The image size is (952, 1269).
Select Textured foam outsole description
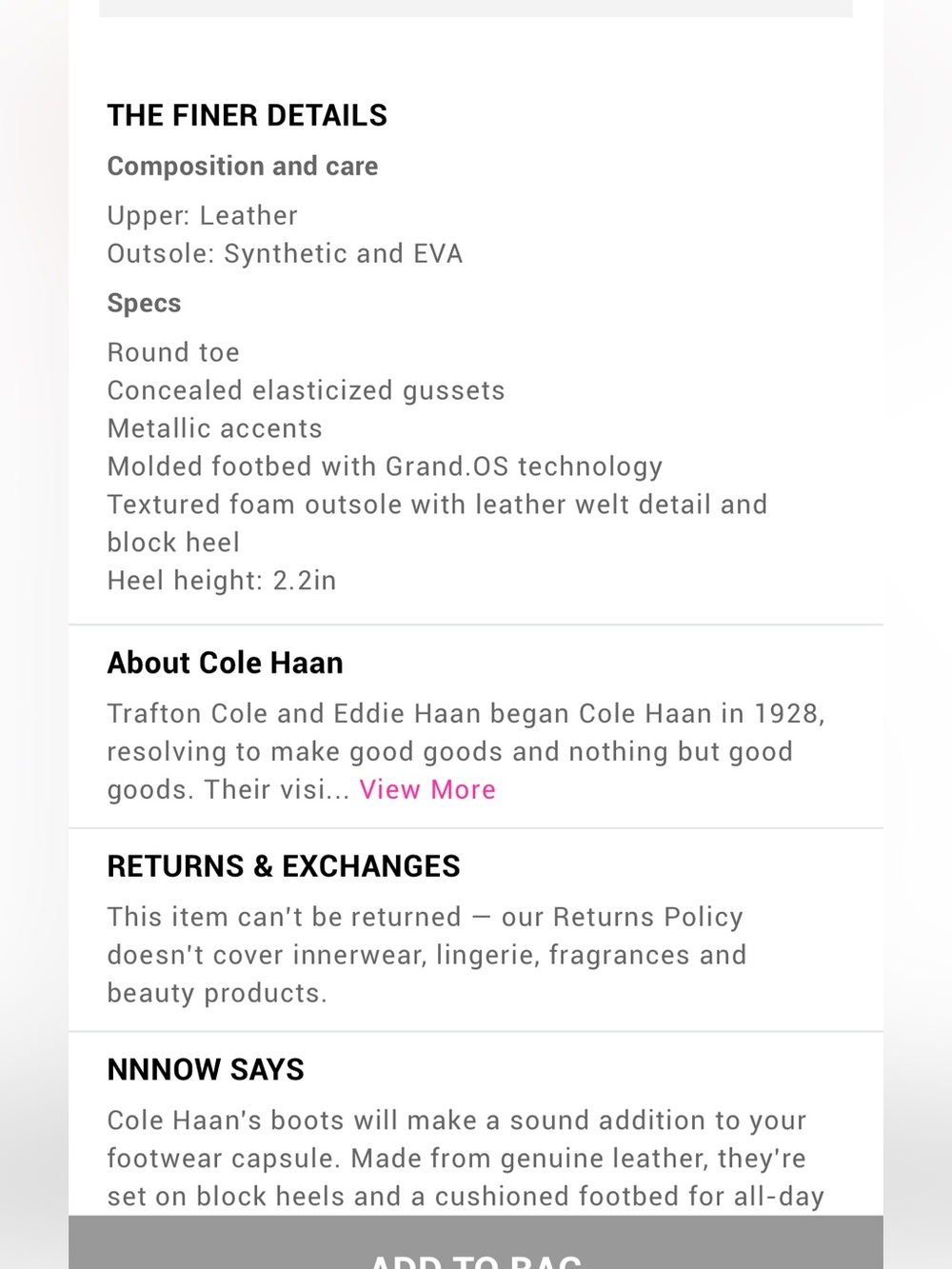(x=437, y=523)
